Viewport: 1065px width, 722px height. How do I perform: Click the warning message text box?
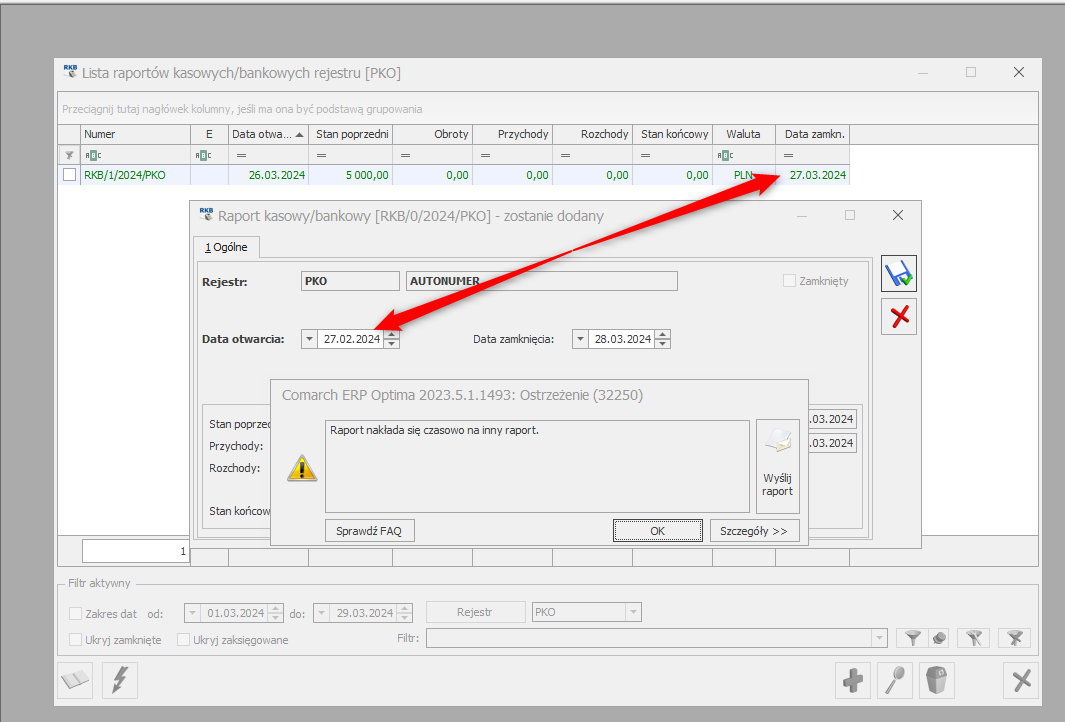coord(537,466)
